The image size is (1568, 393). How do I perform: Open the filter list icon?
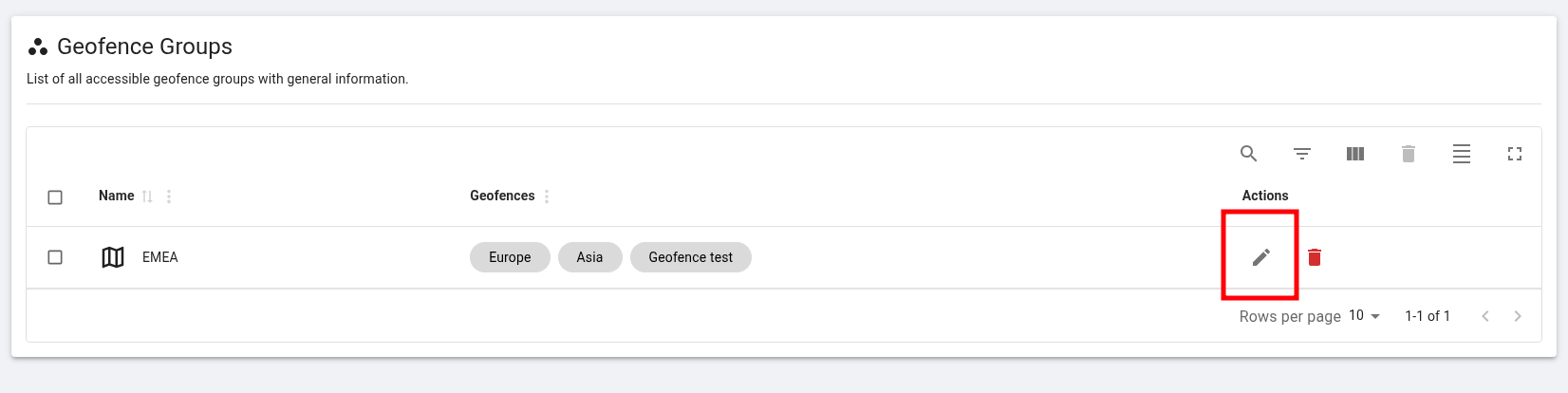pos(1302,154)
